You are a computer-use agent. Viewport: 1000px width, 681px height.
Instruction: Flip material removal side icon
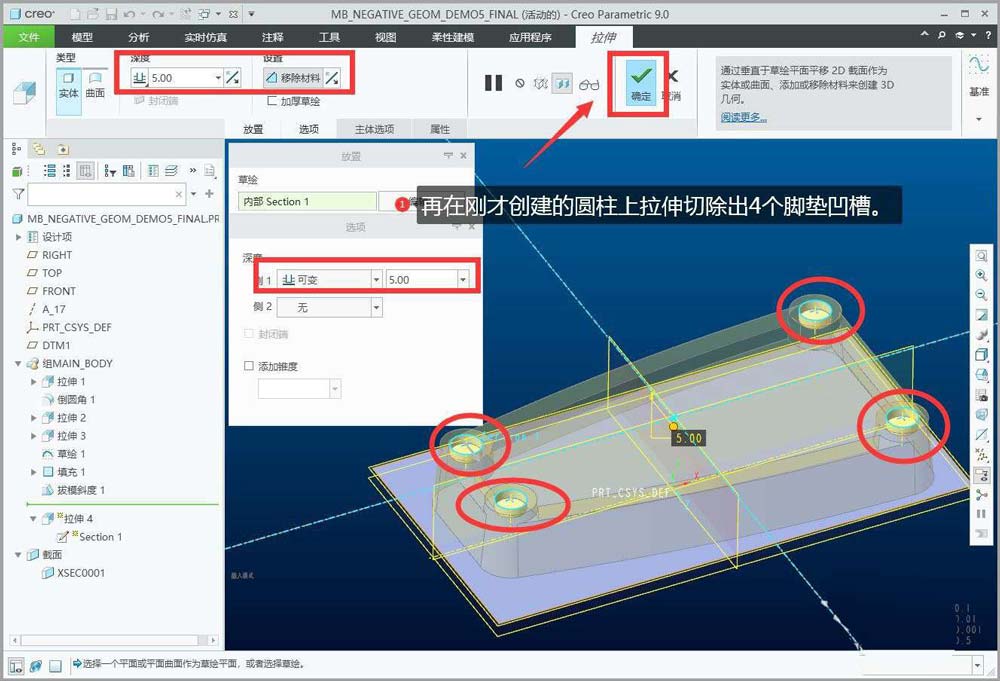point(332,78)
